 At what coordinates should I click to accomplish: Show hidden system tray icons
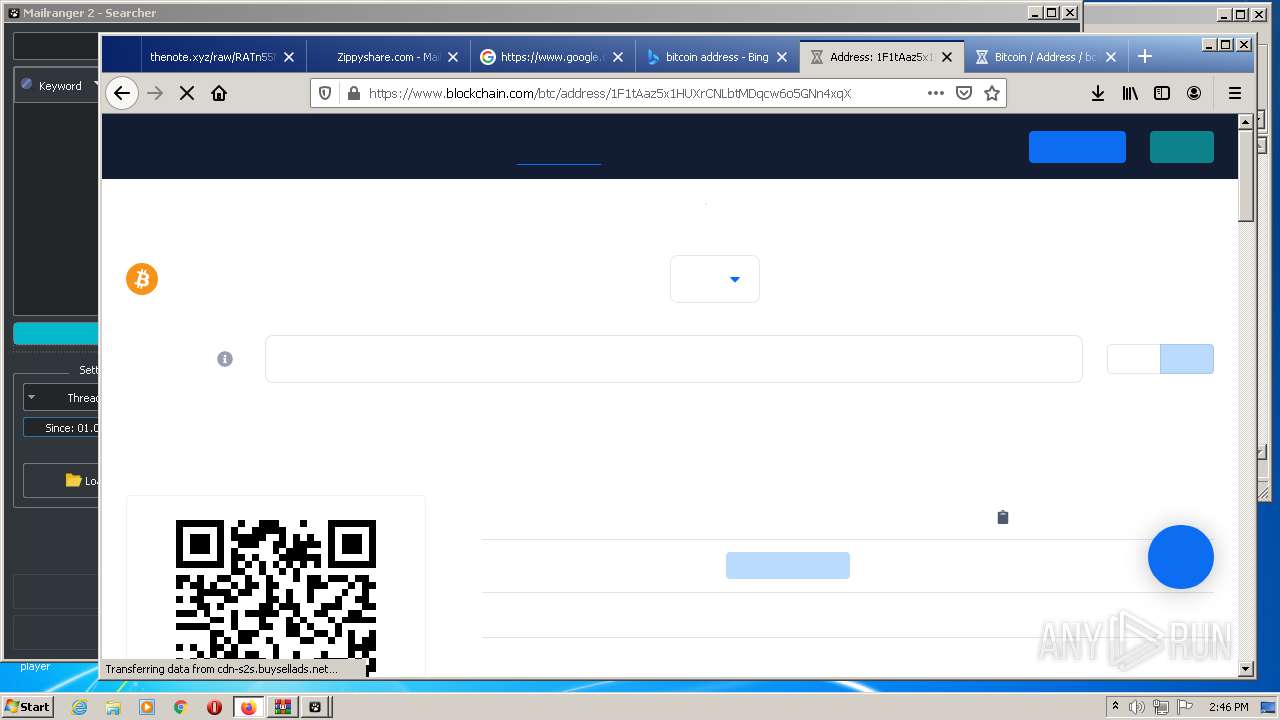[1116, 707]
